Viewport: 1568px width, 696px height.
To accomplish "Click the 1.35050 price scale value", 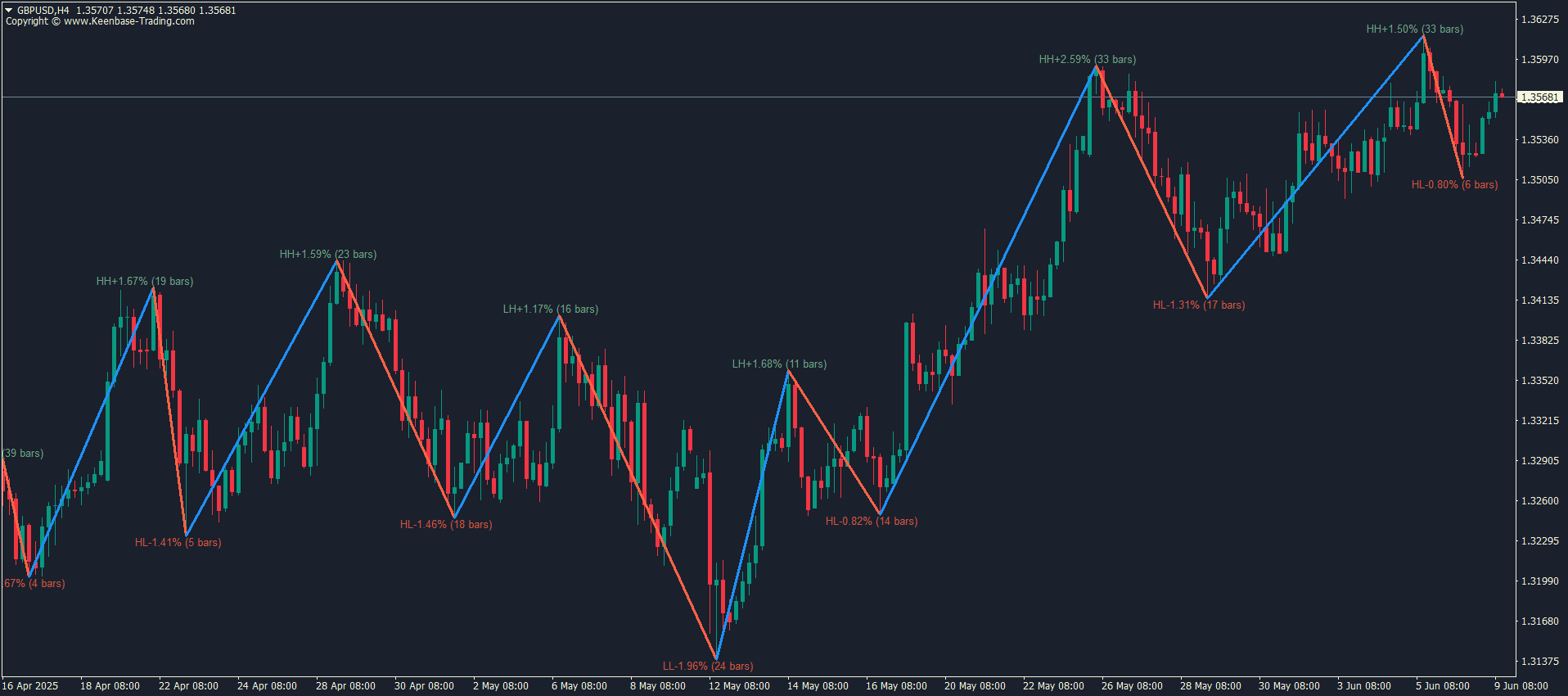I will pos(1540,180).
